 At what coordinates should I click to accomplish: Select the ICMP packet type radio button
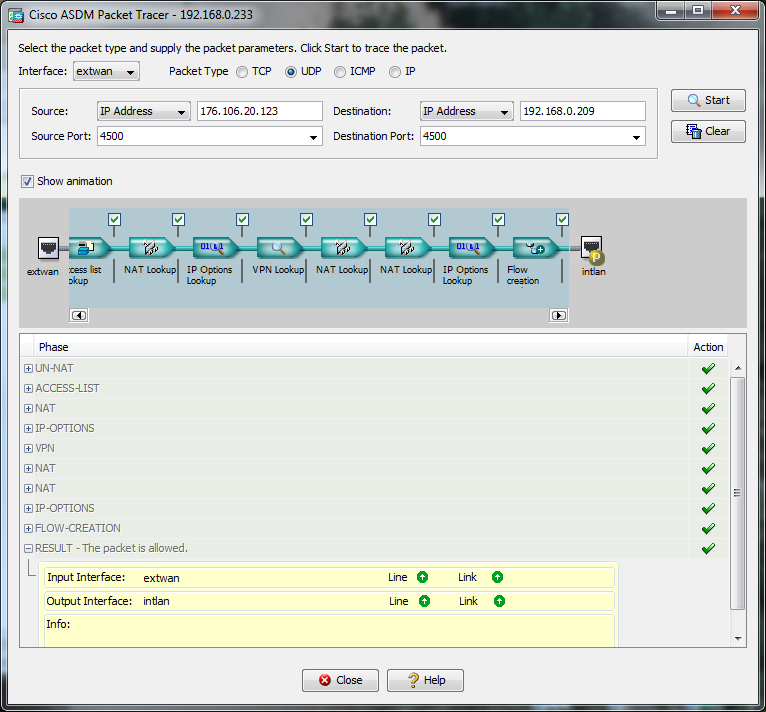(340, 72)
